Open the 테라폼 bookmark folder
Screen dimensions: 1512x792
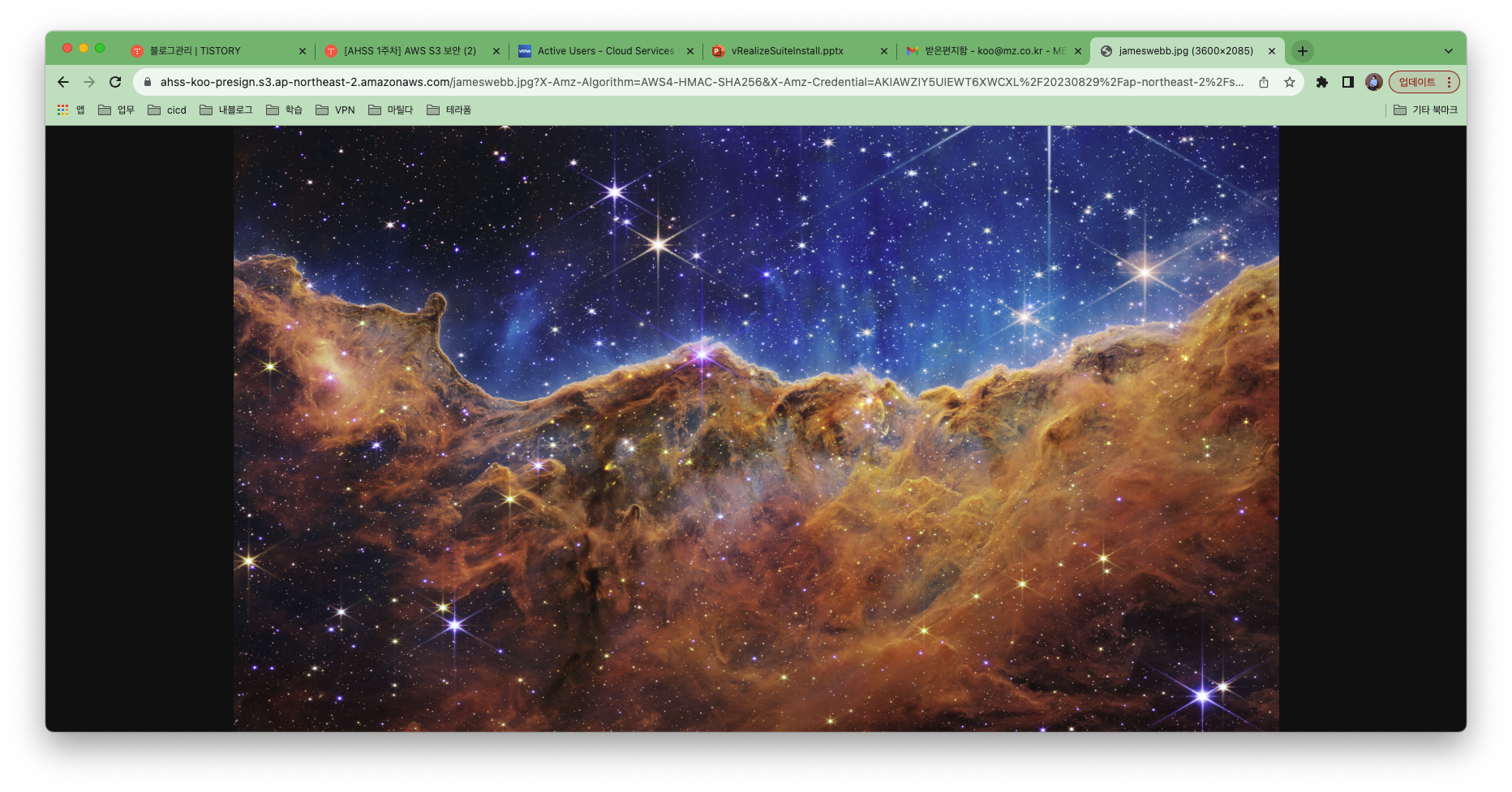pyautogui.click(x=449, y=110)
